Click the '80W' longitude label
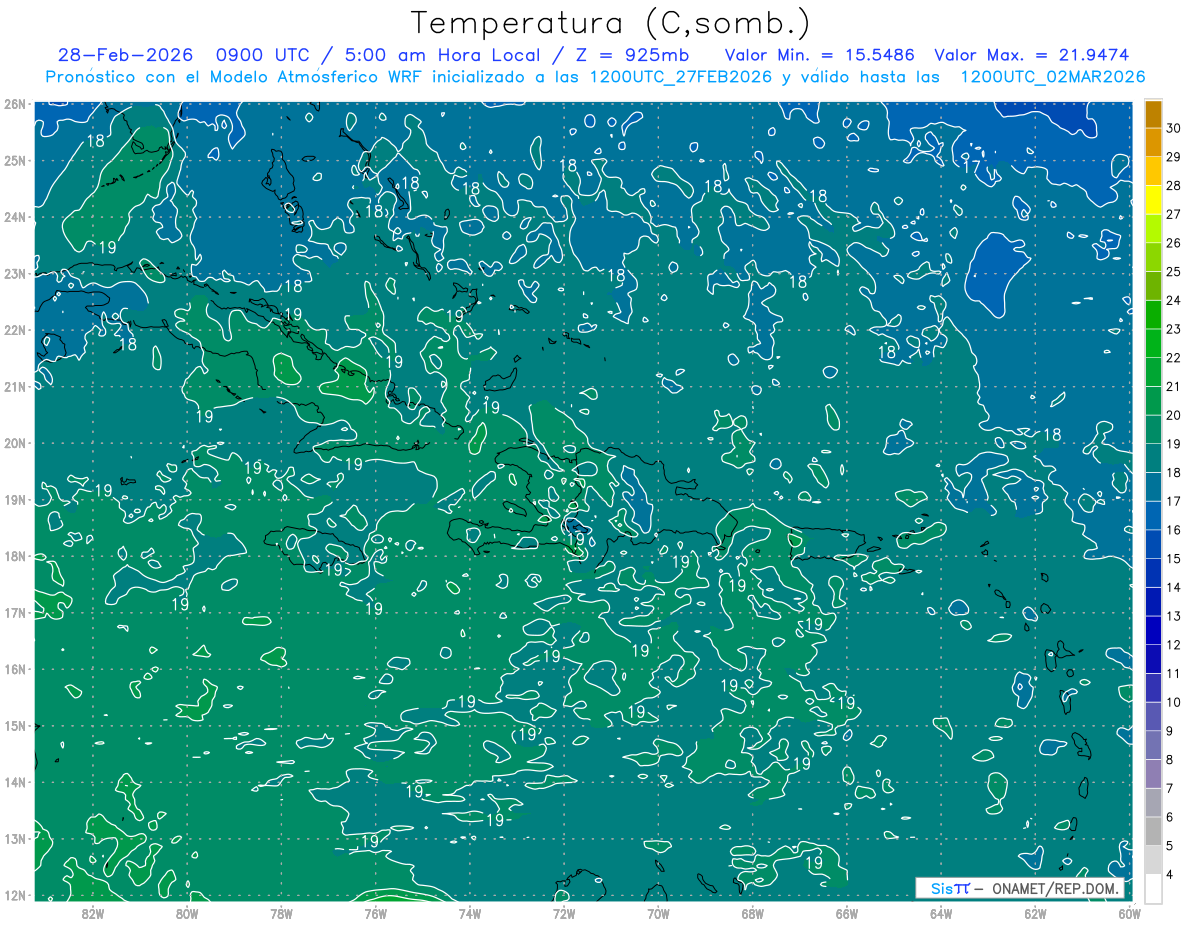The height and width of the screenshot is (927, 1200). (187, 913)
